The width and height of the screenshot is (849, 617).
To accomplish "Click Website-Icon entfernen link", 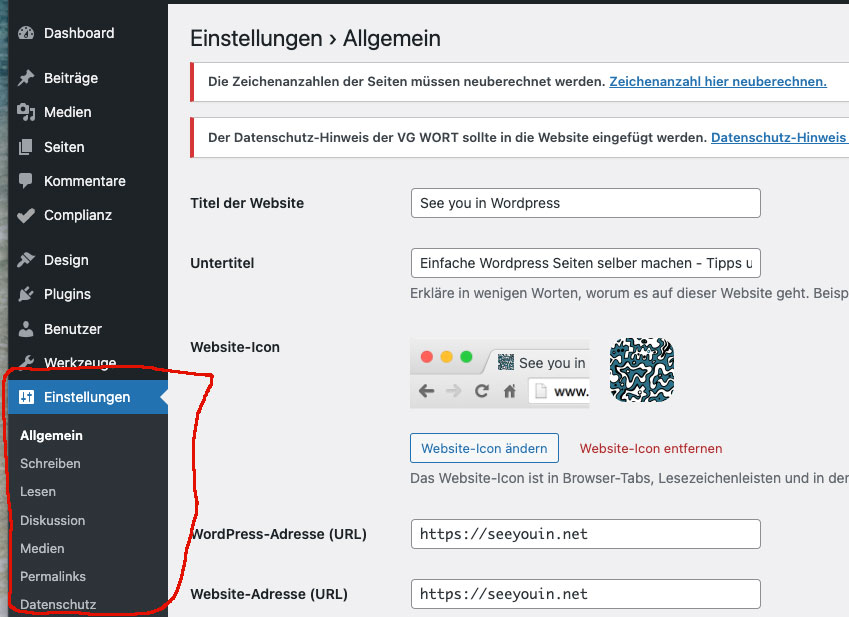I will pos(650,448).
